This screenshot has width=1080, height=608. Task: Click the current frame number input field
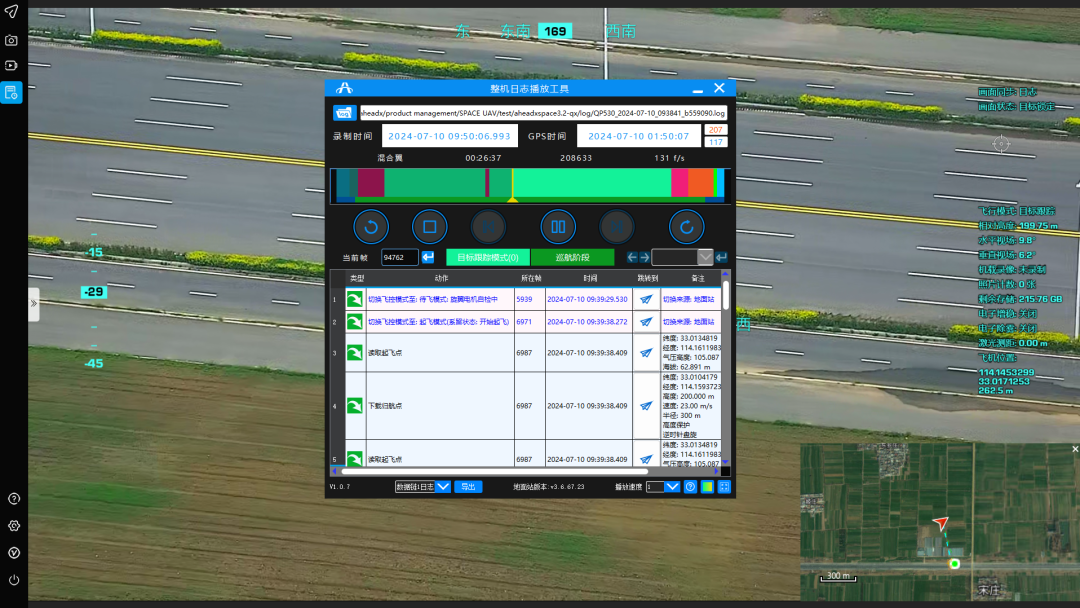click(x=399, y=257)
